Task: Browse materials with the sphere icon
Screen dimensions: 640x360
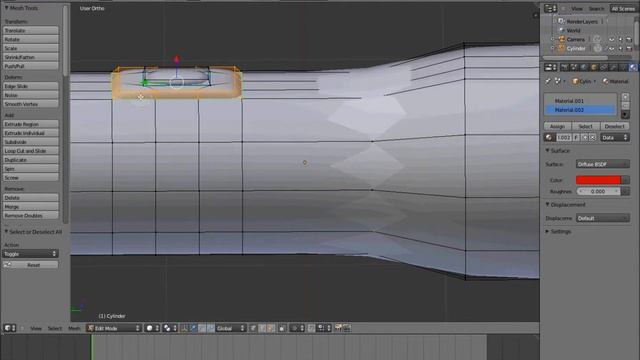Action: click(x=549, y=138)
